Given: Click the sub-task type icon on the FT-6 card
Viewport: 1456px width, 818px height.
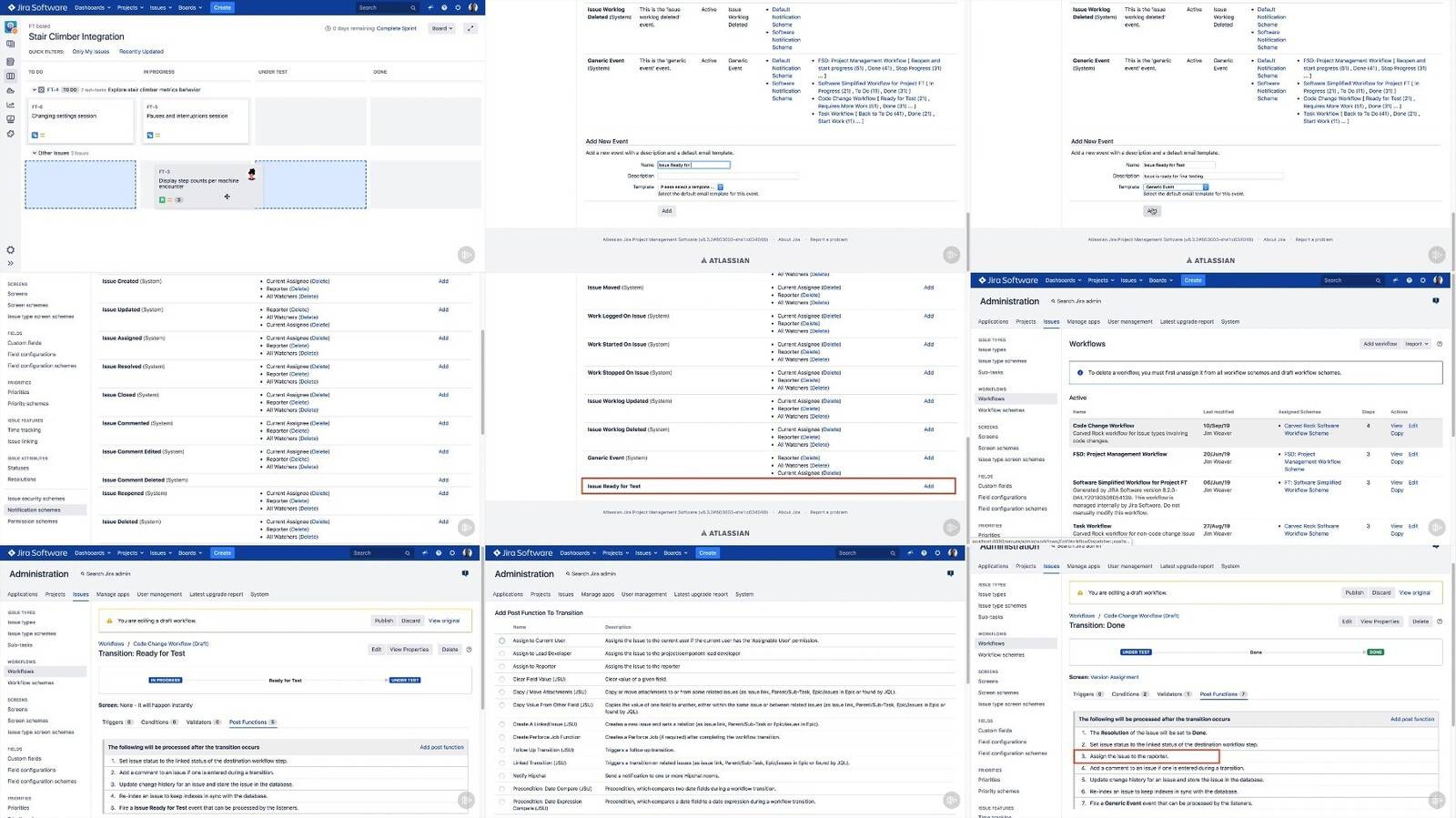Looking at the screenshot, I should click(x=35, y=135).
